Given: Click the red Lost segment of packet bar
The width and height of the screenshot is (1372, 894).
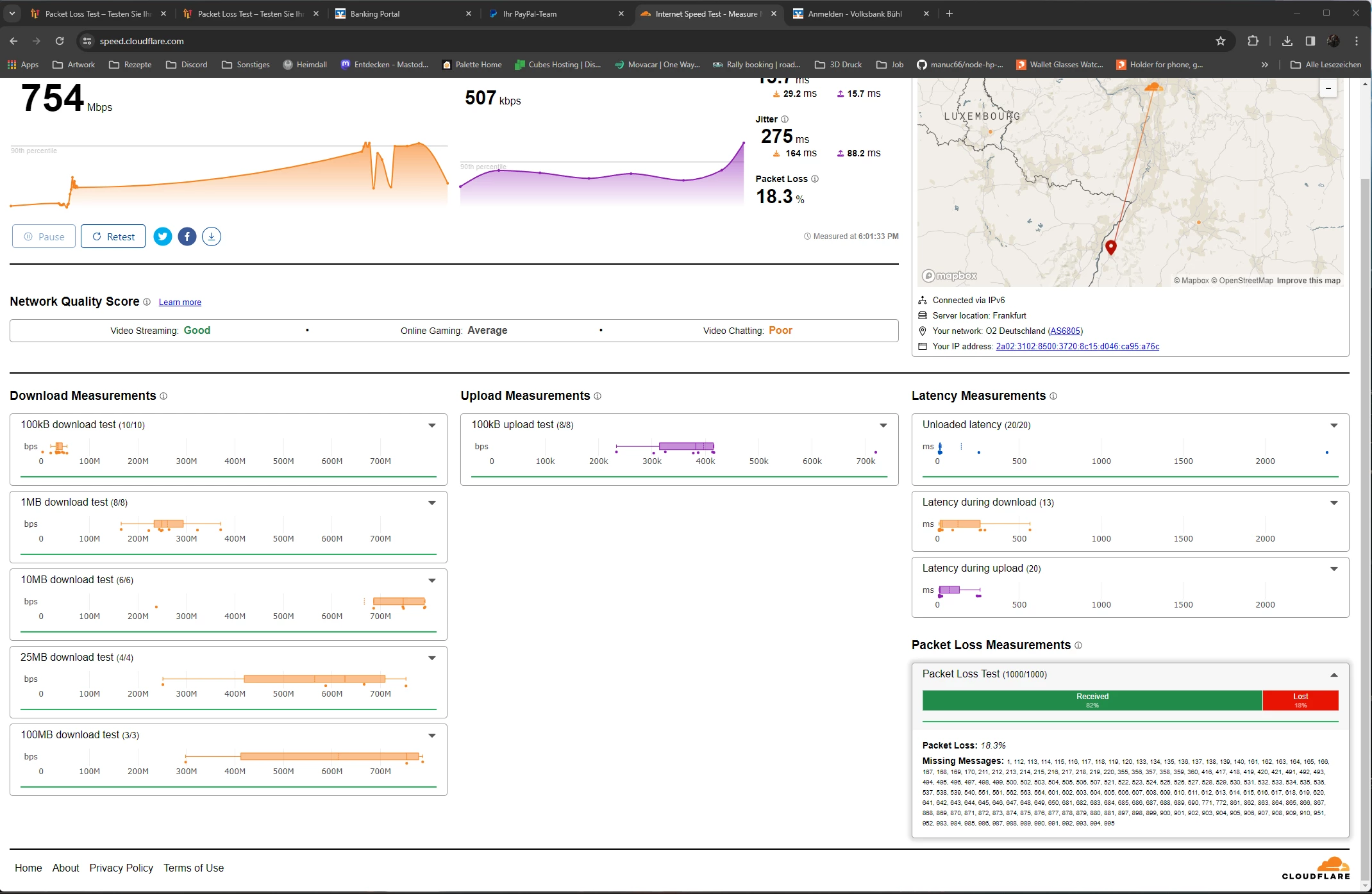Looking at the screenshot, I should [x=1300, y=700].
